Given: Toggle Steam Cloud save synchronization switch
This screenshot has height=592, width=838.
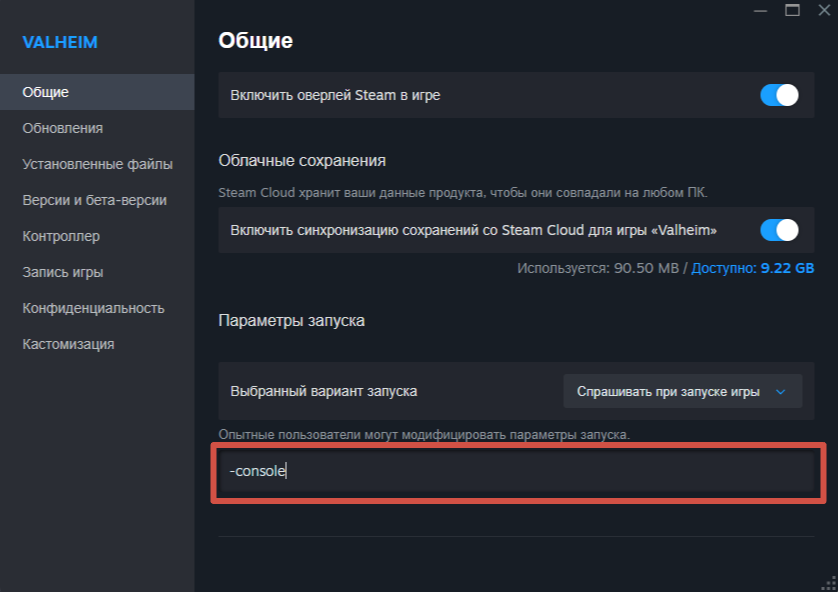Looking at the screenshot, I should pos(779,230).
